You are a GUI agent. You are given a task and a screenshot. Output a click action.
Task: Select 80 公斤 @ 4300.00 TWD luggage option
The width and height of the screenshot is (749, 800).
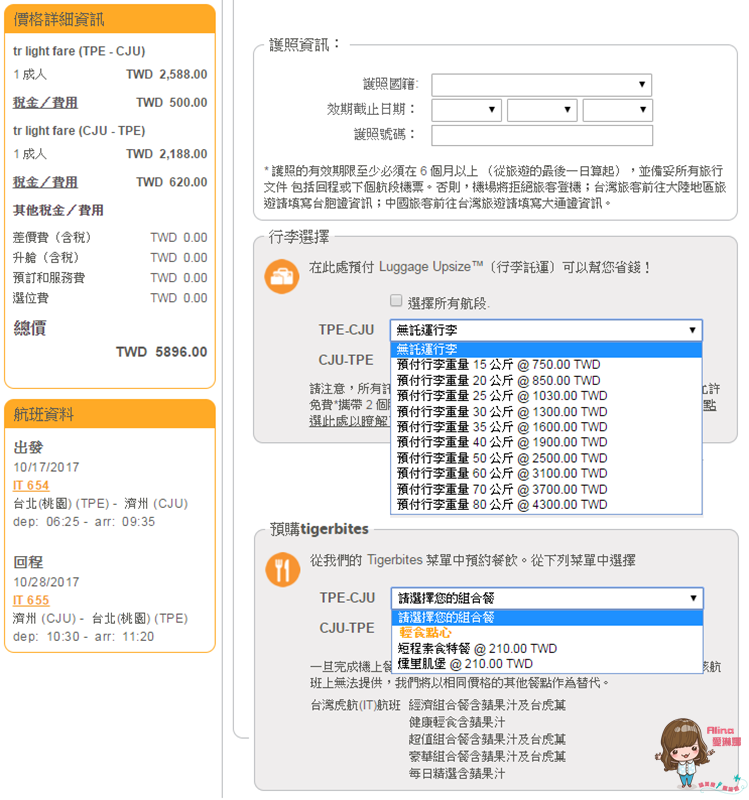(x=546, y=505)
